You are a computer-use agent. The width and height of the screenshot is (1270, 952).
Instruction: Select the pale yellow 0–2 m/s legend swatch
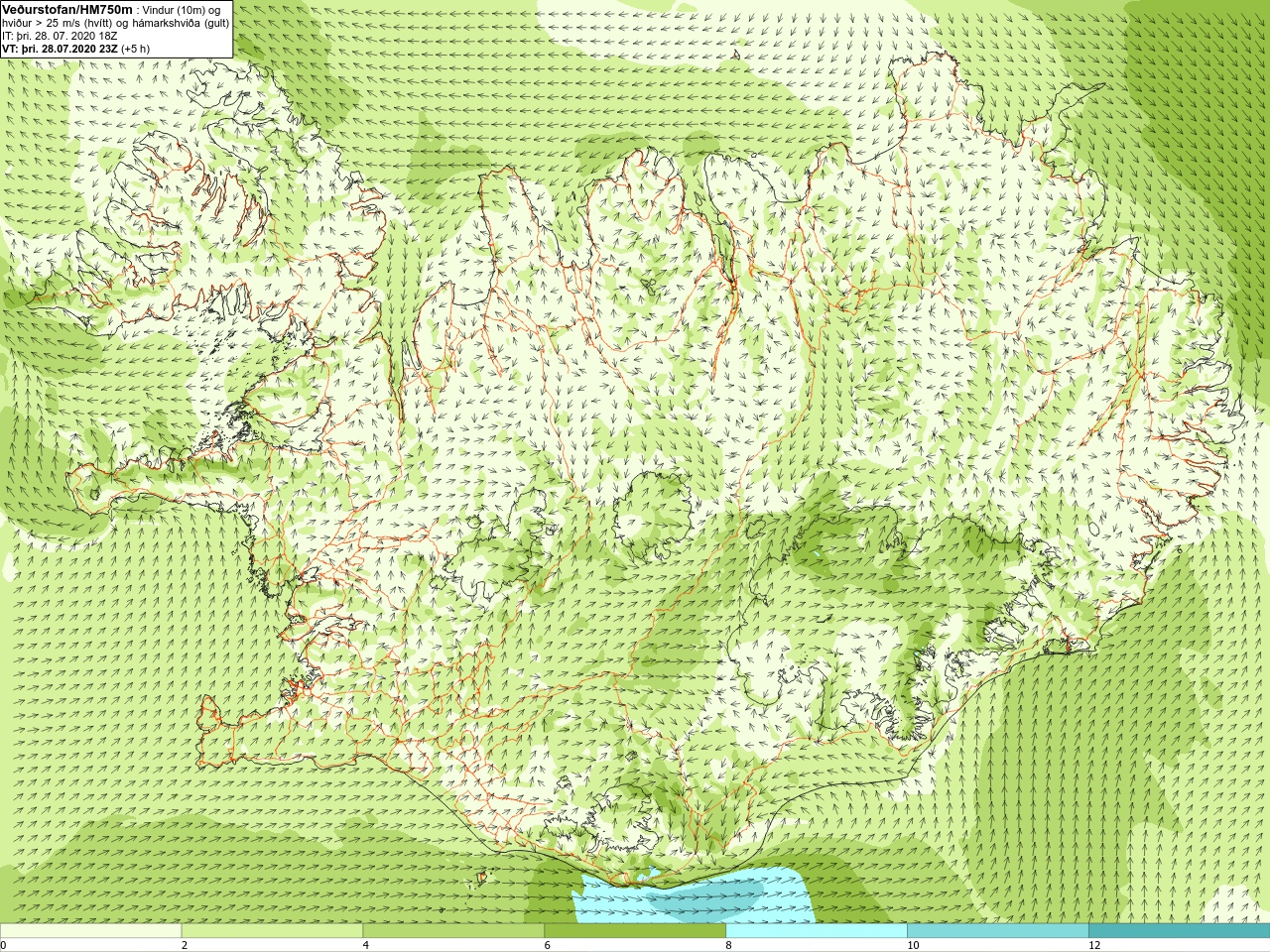[90, 931]
